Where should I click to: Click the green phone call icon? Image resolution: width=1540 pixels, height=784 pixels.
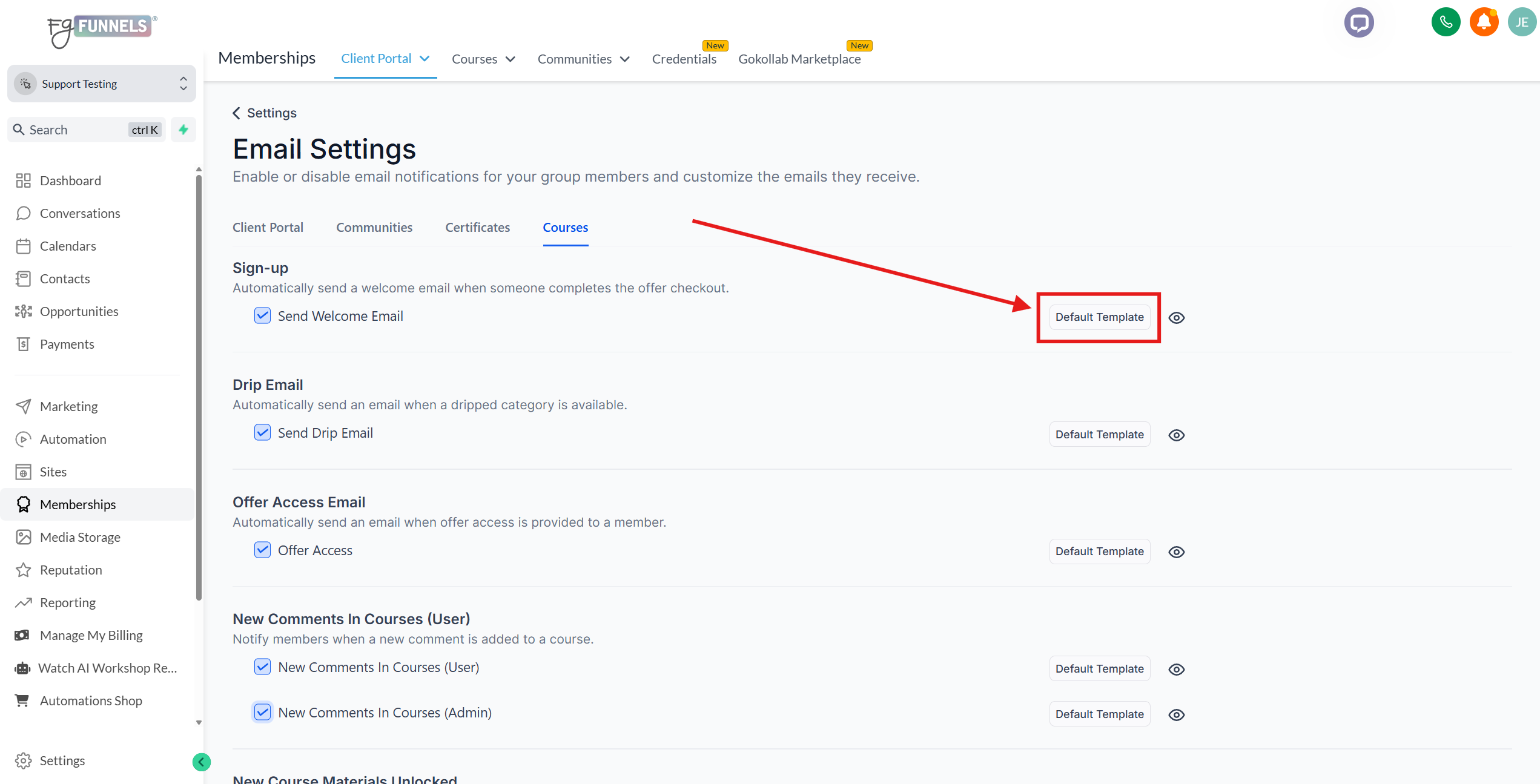click(1446, 22)
